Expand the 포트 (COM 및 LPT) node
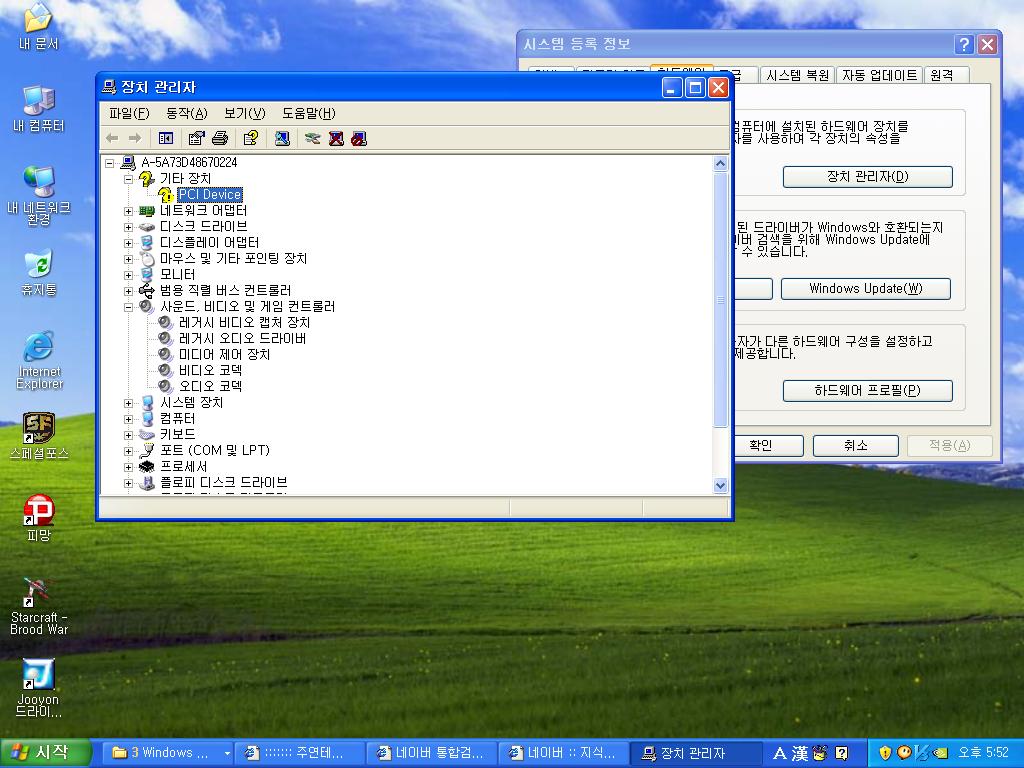This screenshot has width=1024, height=768. click(x=129, y=451)
